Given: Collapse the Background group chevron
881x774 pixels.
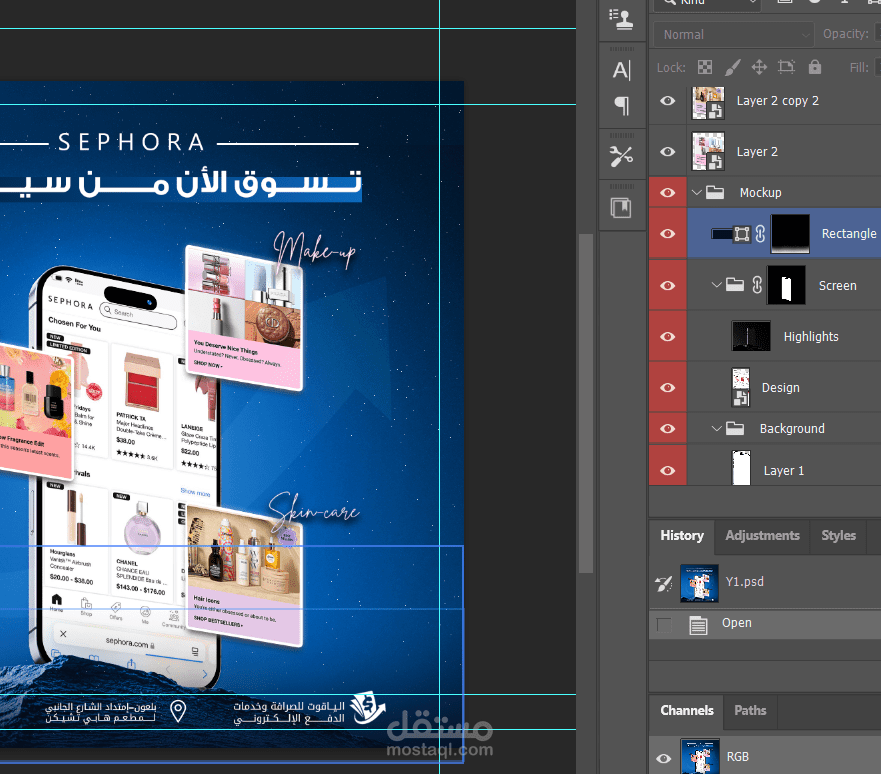Looking at the screenshot, I should pos(716,429).
